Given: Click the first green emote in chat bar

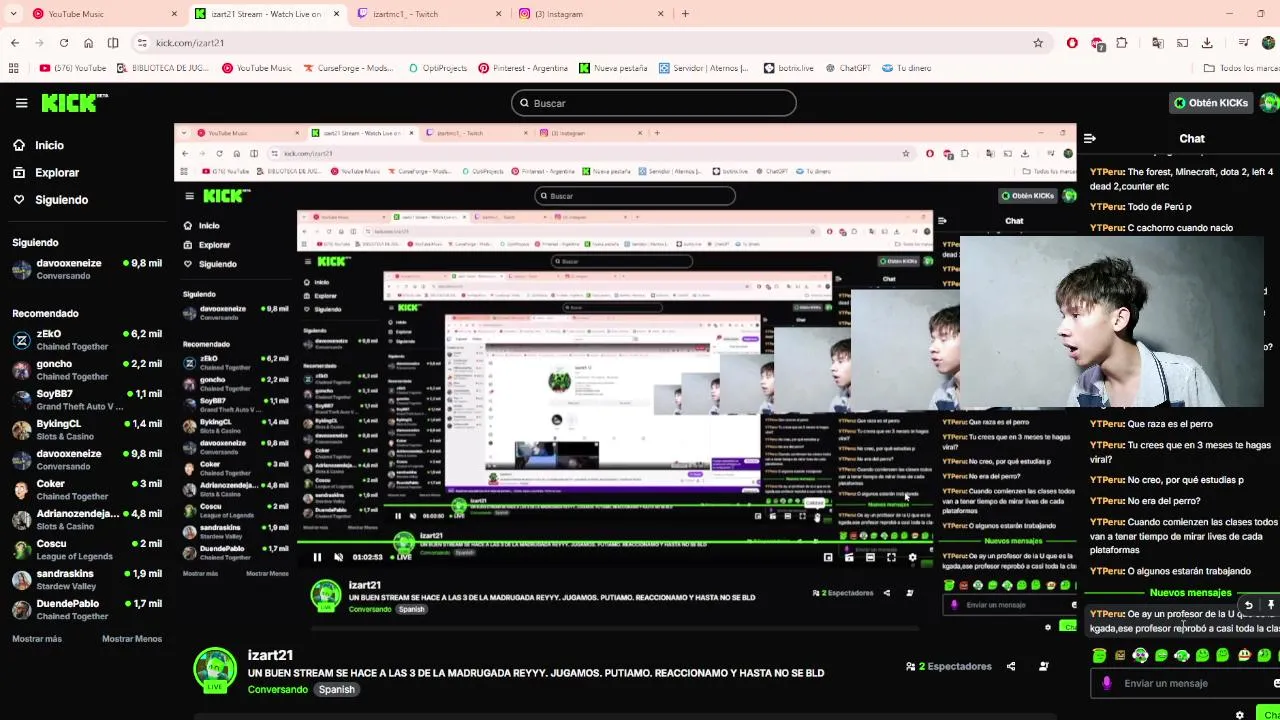Looking at the screenshot, I should pyautogui.click(x=1099, y=656).
